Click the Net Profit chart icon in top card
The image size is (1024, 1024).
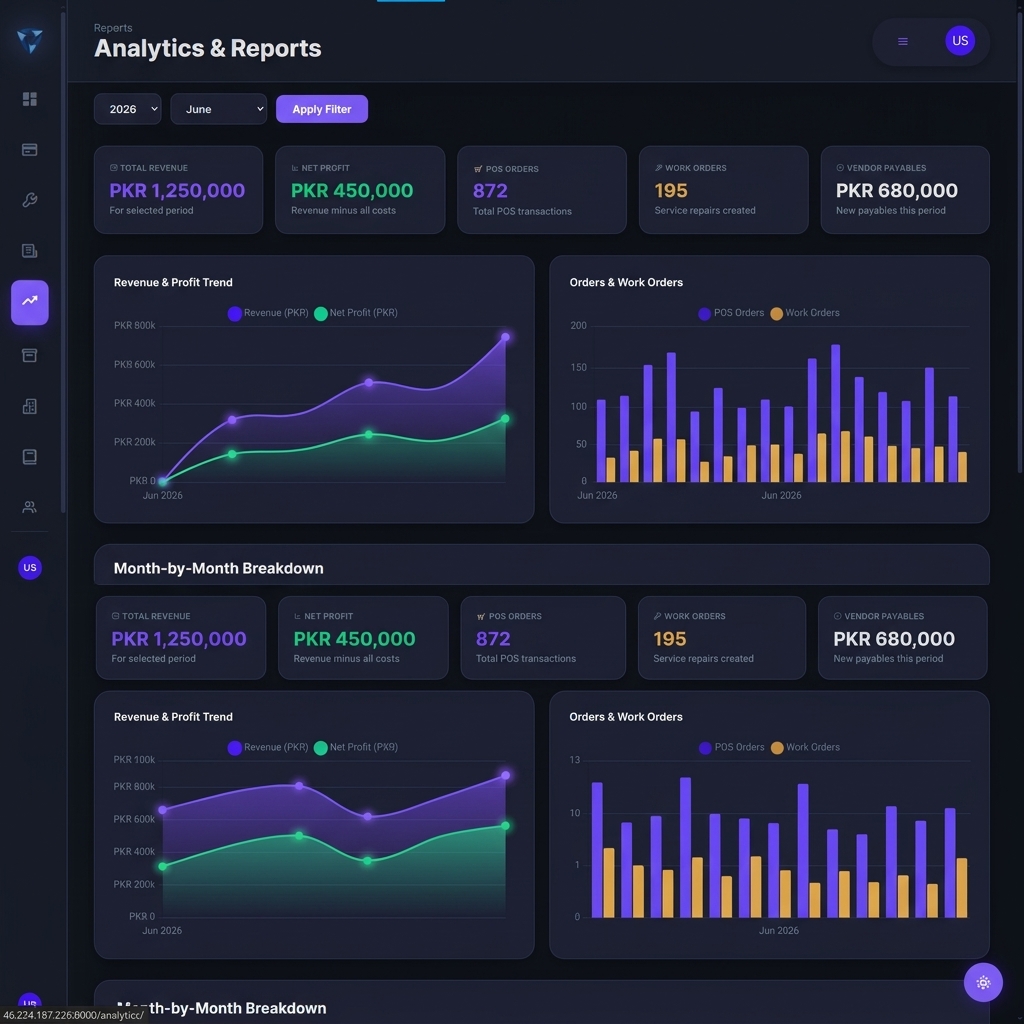coord(295,168)
